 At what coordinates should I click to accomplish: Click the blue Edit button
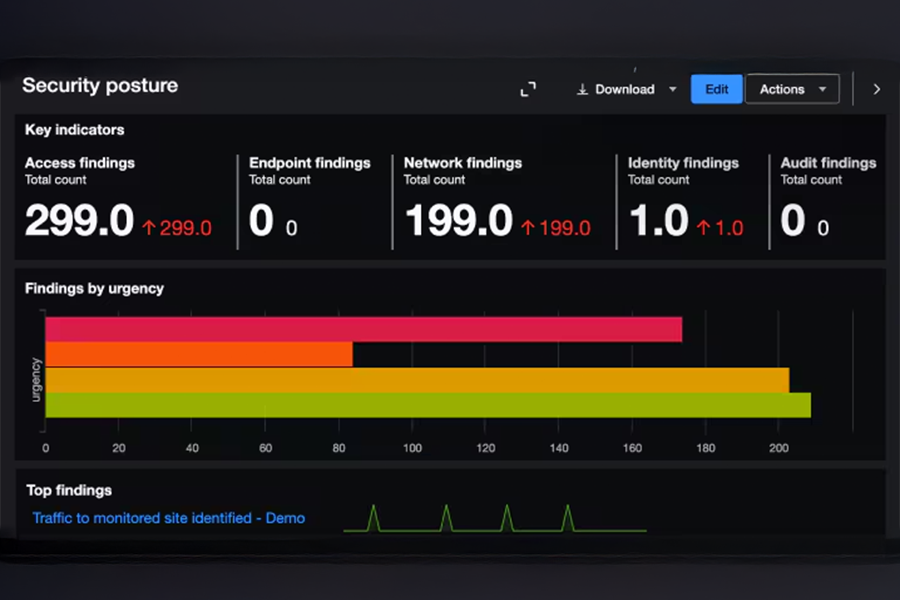[x=716, y=89]
